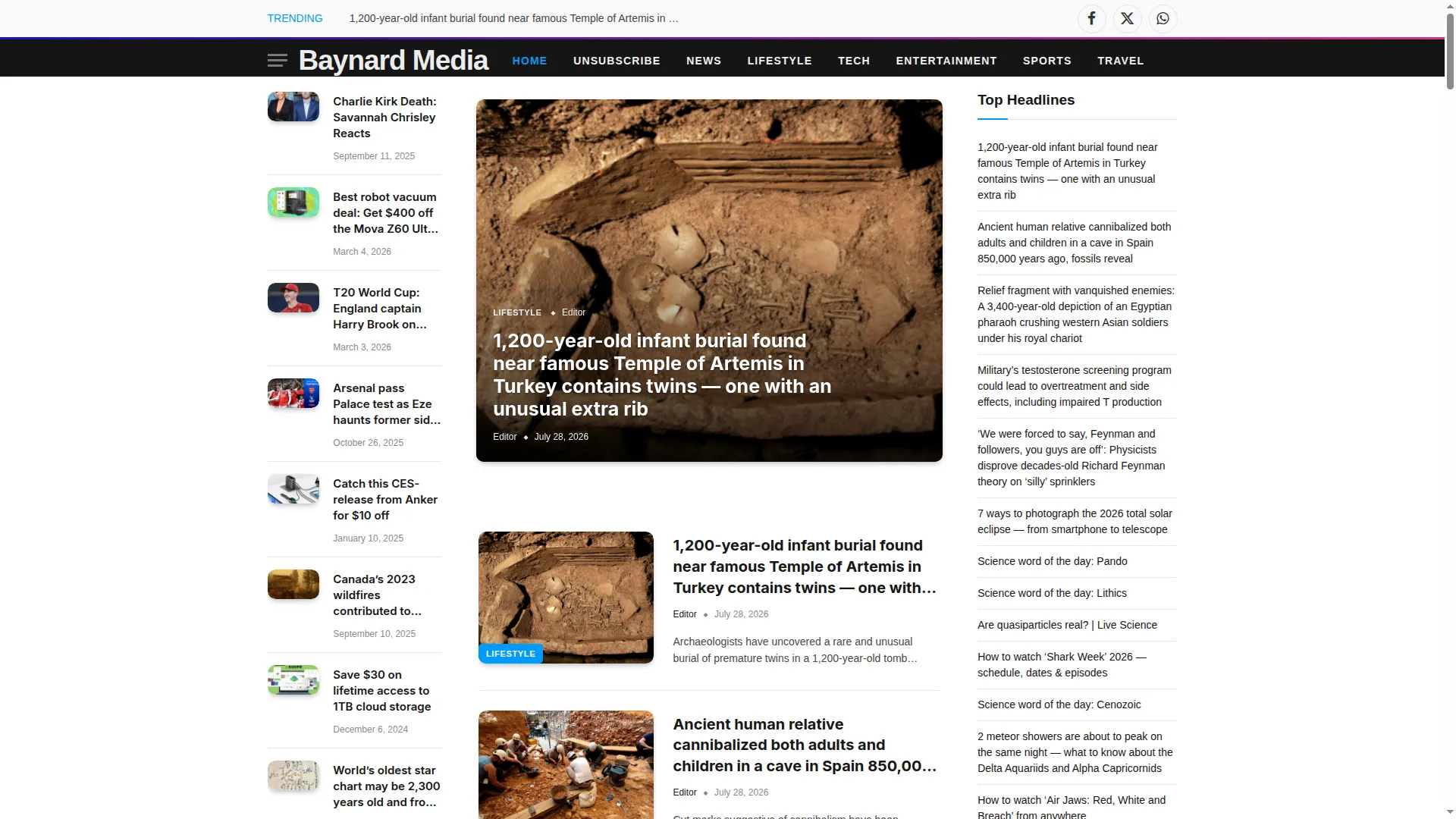This screenshot has width=1456, height=819.
Task: Open T20 World Cup article thumbnail
Action: click(293, 298)
